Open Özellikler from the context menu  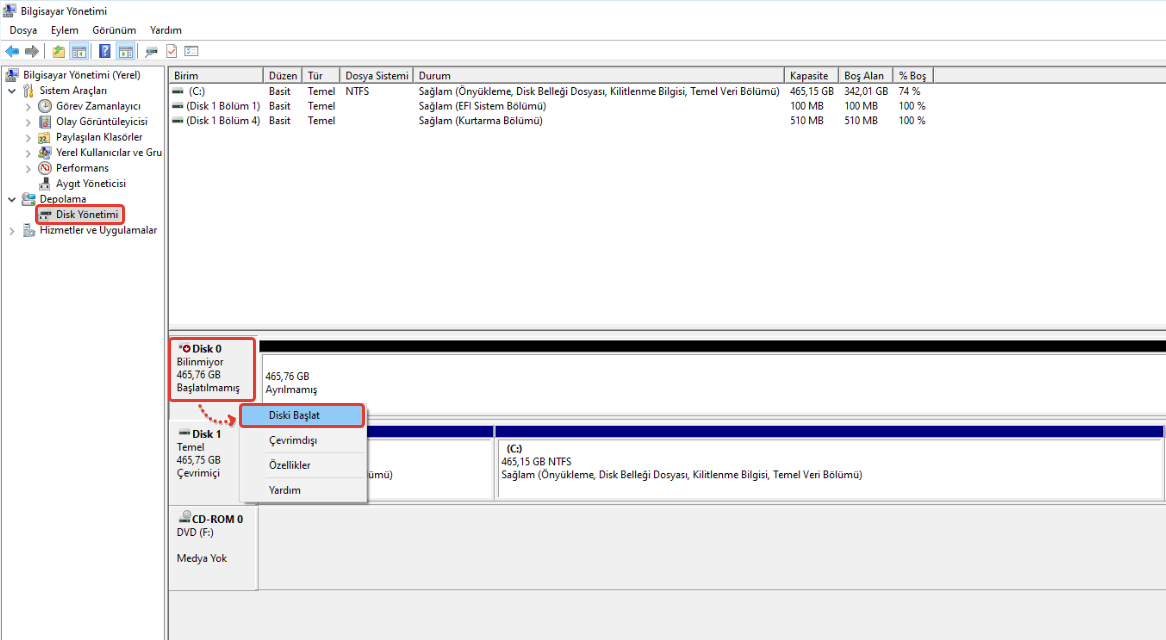(289, 466)
